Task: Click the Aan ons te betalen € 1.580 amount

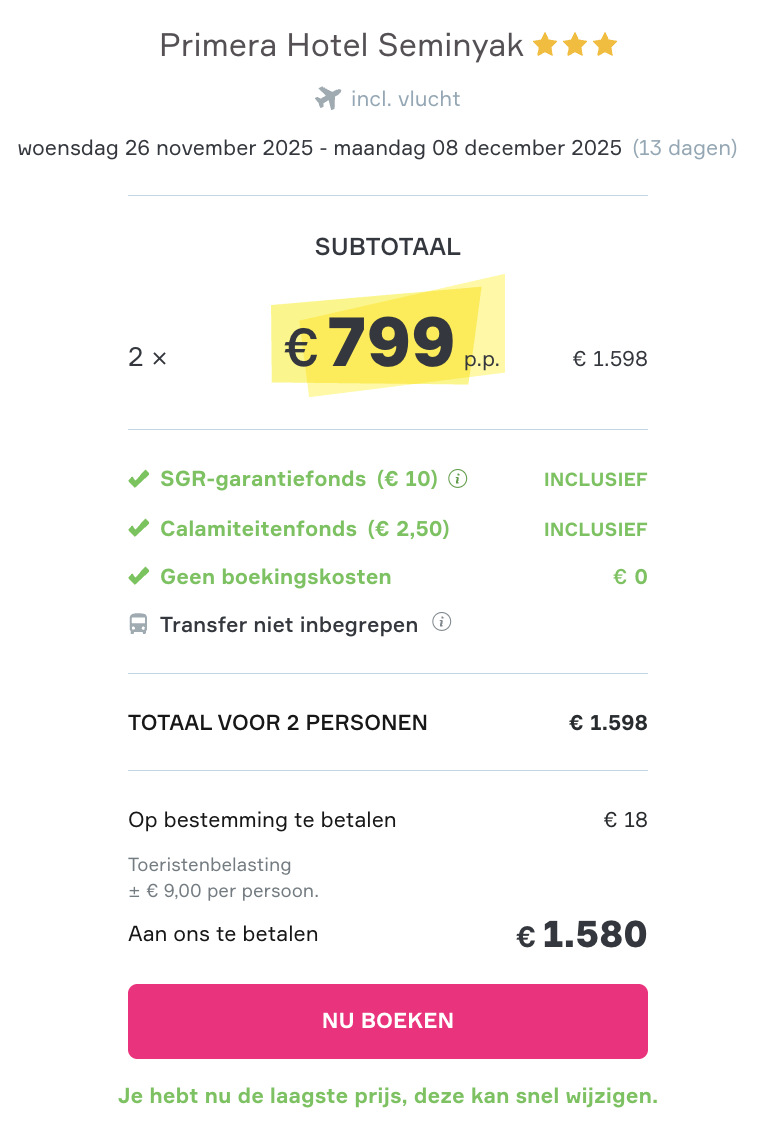Action: pos(582,935)
